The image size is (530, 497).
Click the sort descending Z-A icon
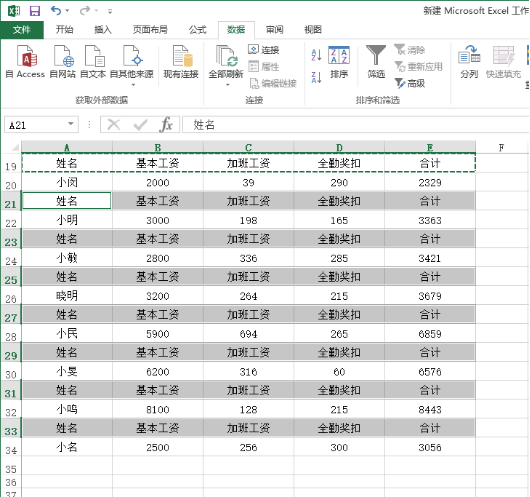pyautogui.click(x=316, y=77)
